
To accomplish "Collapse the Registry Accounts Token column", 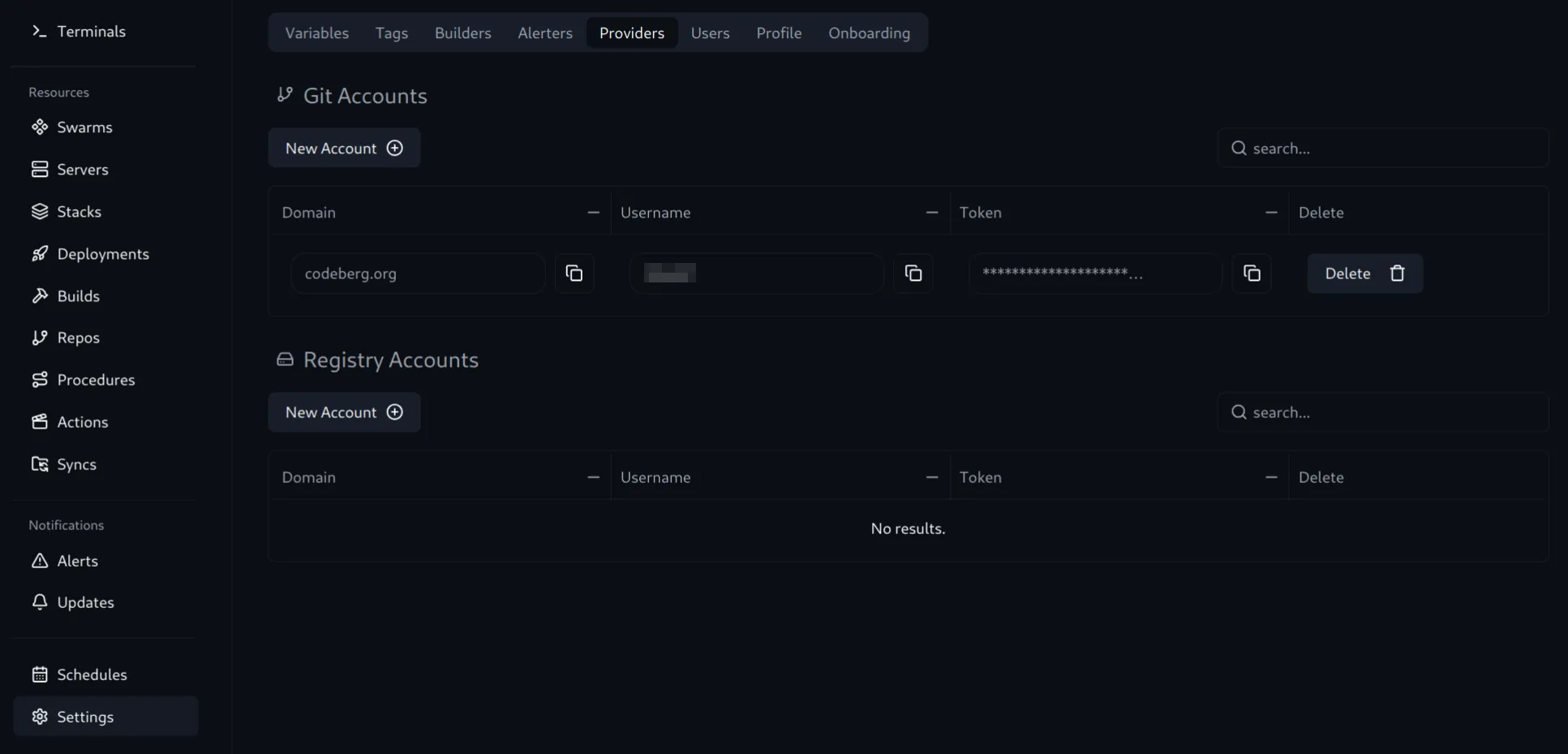I will pyautogui.click(x=1271, y=477).
